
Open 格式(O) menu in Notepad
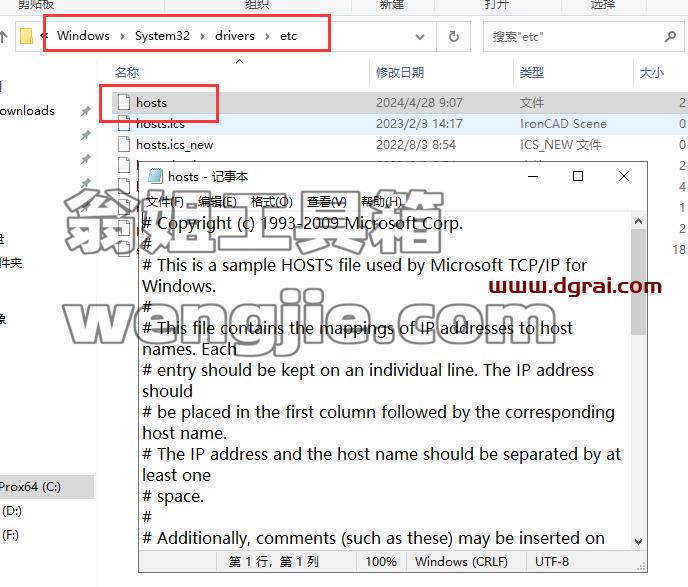coord(272,202)
